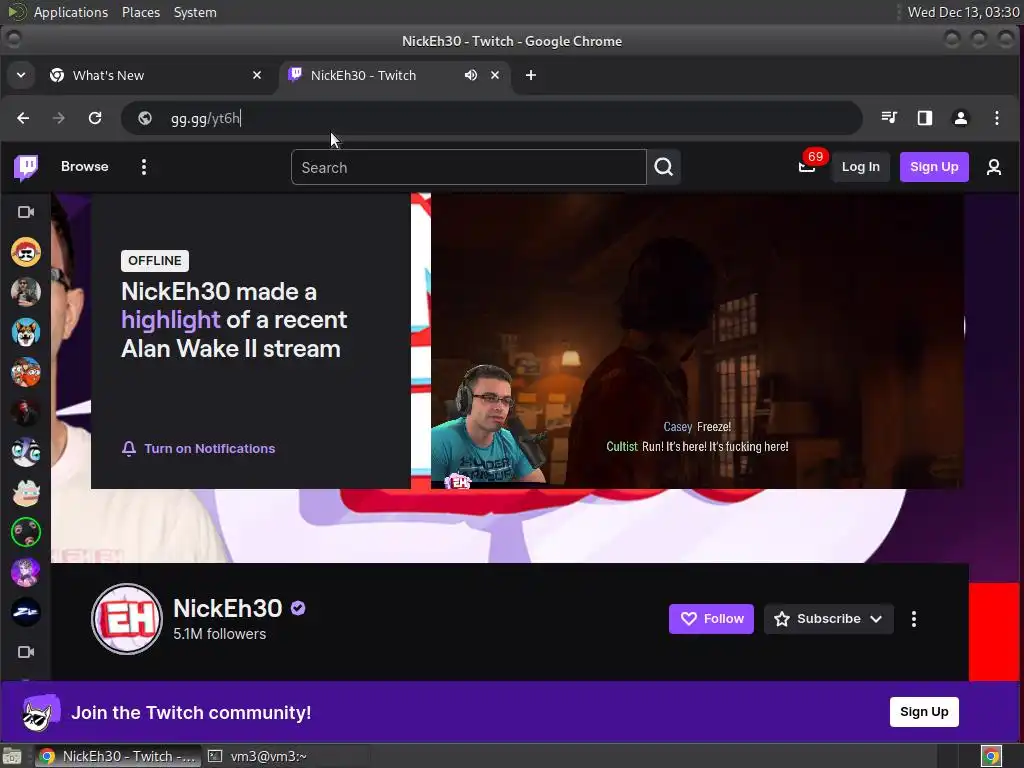Click the clock showing Wed Dec 13
This screenshot has height=768, width=1024.
[963, 12]
